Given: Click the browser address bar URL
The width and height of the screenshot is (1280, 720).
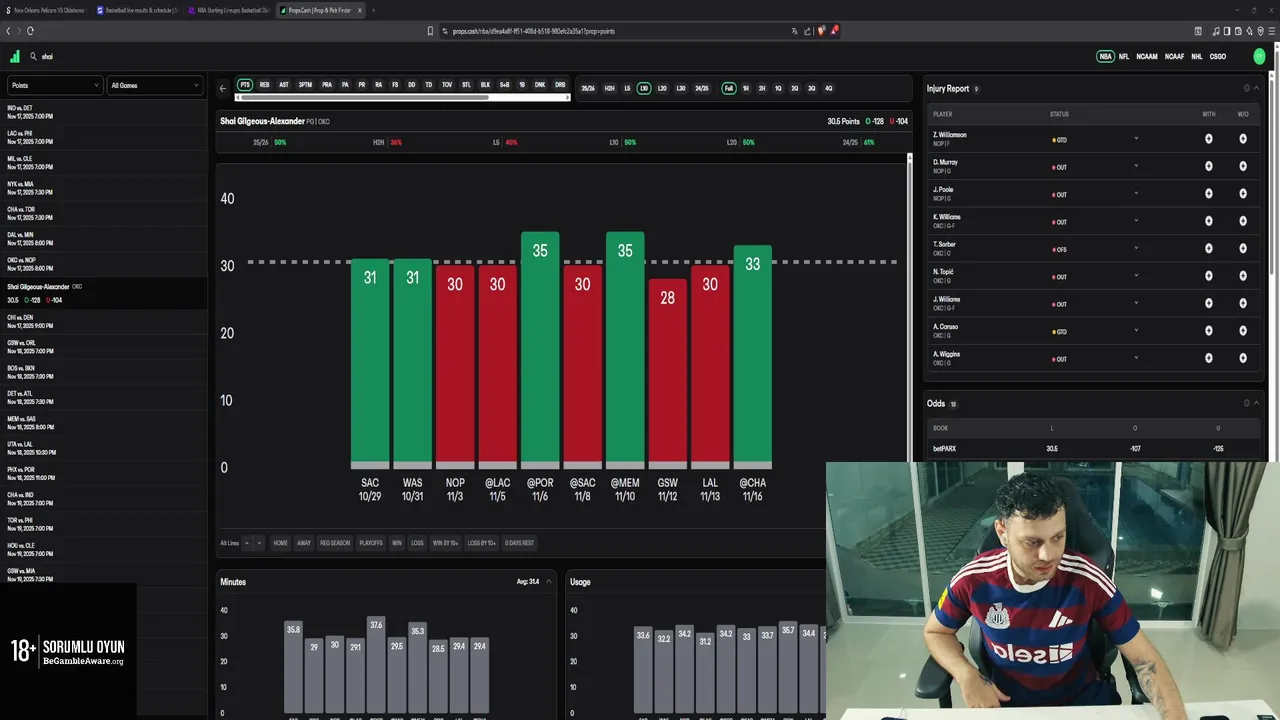Looking at the screenshot, I should 533,31.
